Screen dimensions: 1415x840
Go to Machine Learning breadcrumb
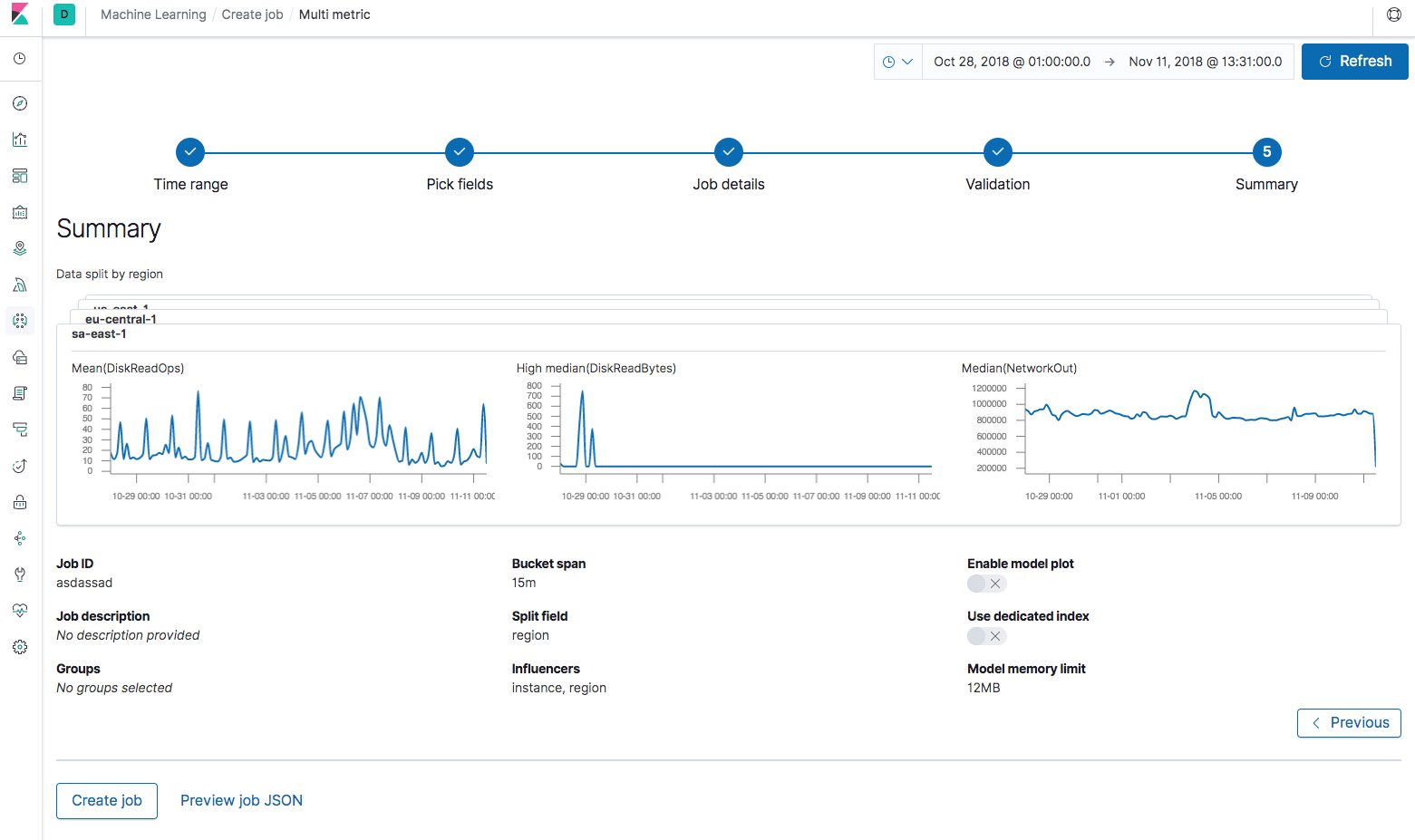pyautogui.click(x=153, y=14)
